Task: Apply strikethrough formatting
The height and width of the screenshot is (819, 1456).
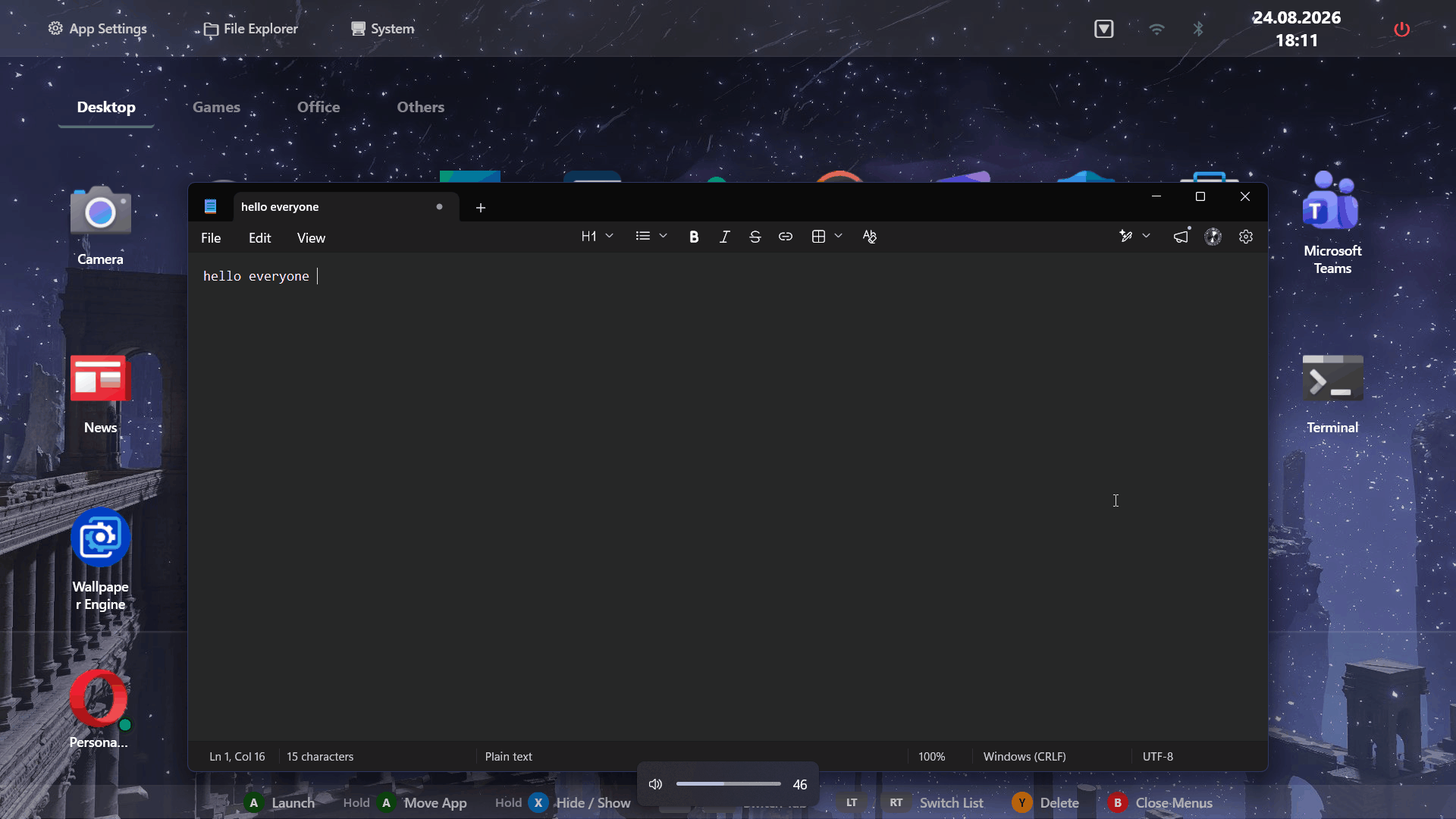Action: (x=755, y=237)
